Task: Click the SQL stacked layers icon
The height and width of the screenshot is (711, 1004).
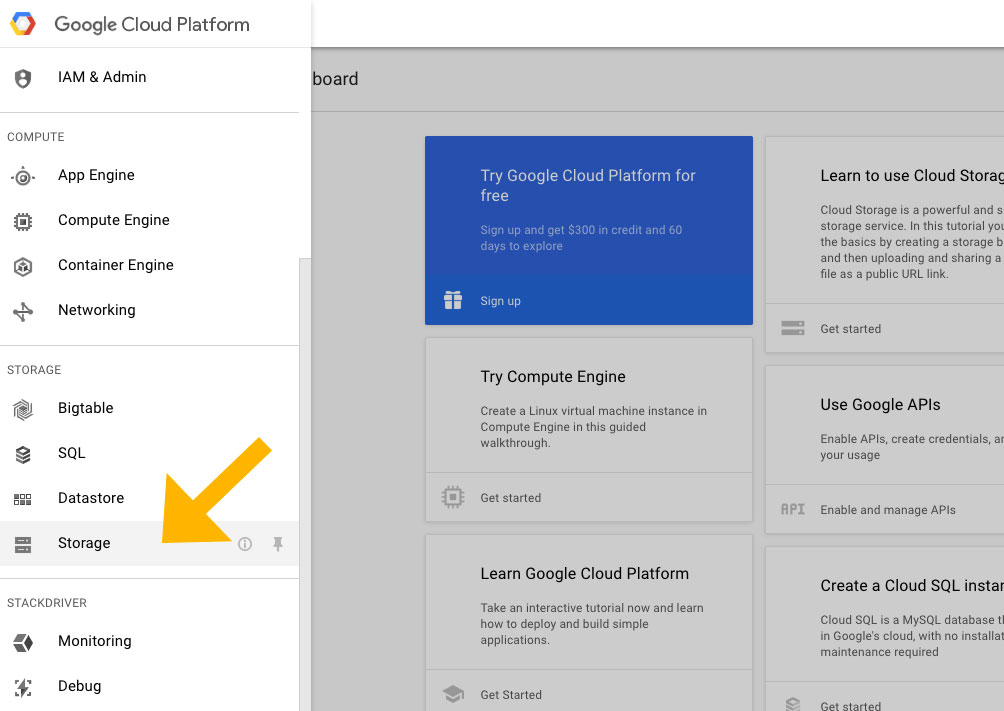Action: (23, 455)
